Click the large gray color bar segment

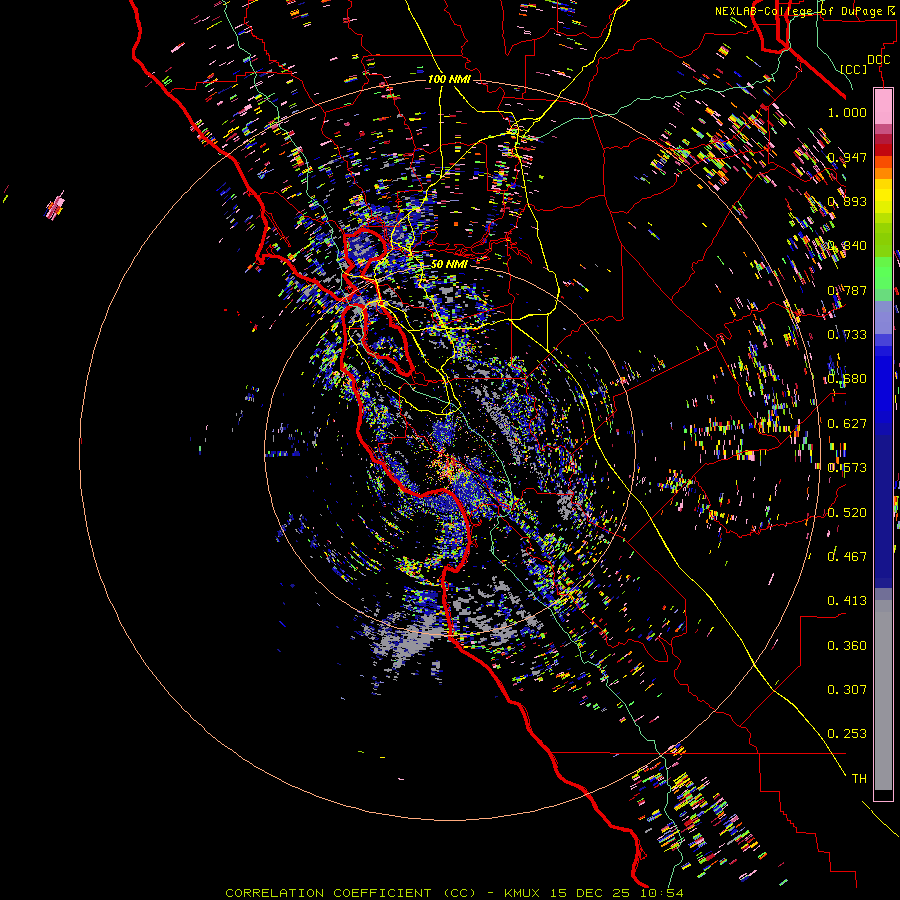(883, 695)
